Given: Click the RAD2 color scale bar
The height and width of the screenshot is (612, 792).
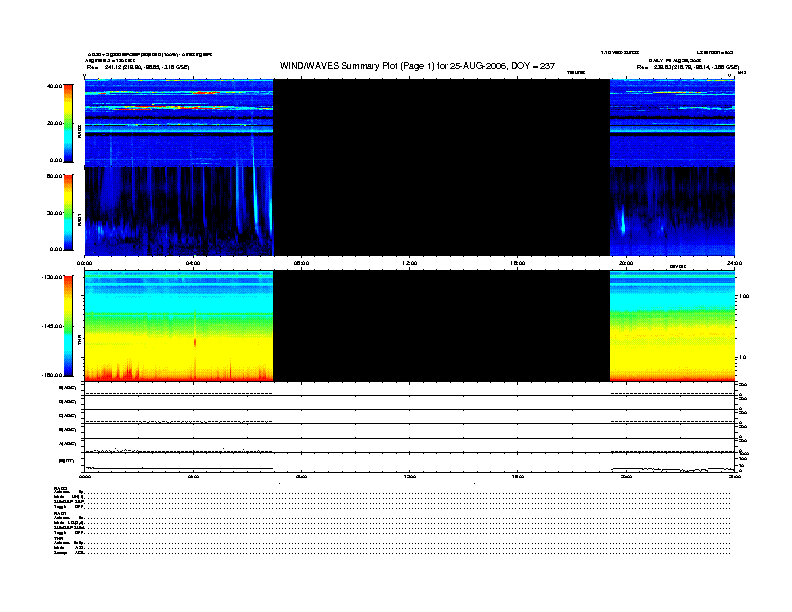Looking at the screenshot, I should click(x=68, y=124).
